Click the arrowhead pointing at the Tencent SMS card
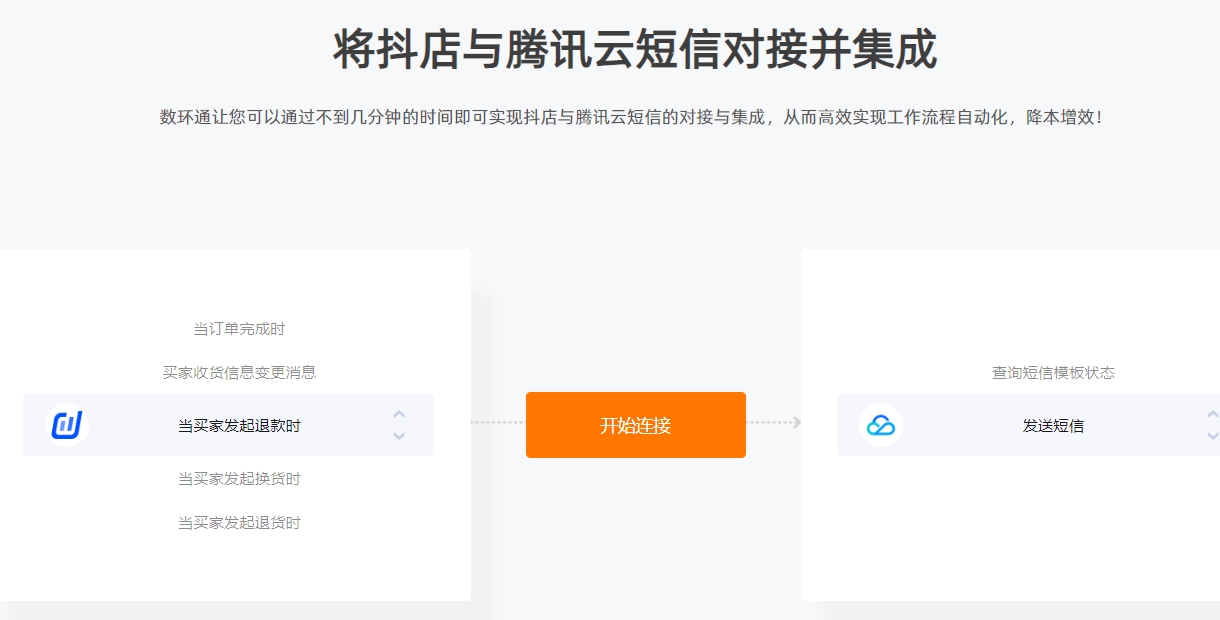This screenshot has width=1220, height=620. (796, 423)
